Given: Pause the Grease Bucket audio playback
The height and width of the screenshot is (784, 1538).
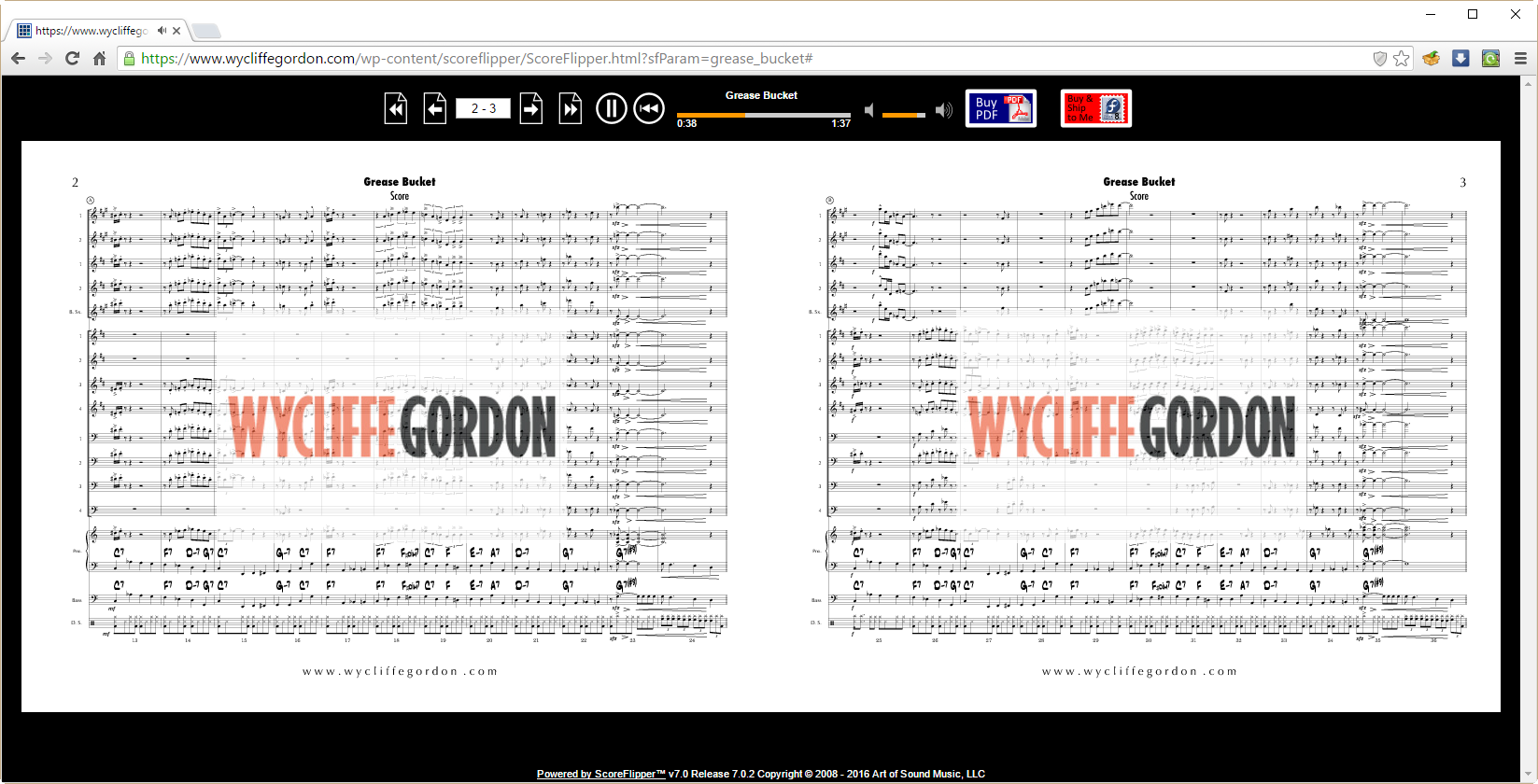Looking at the screenshot, I should coord(612,108).
